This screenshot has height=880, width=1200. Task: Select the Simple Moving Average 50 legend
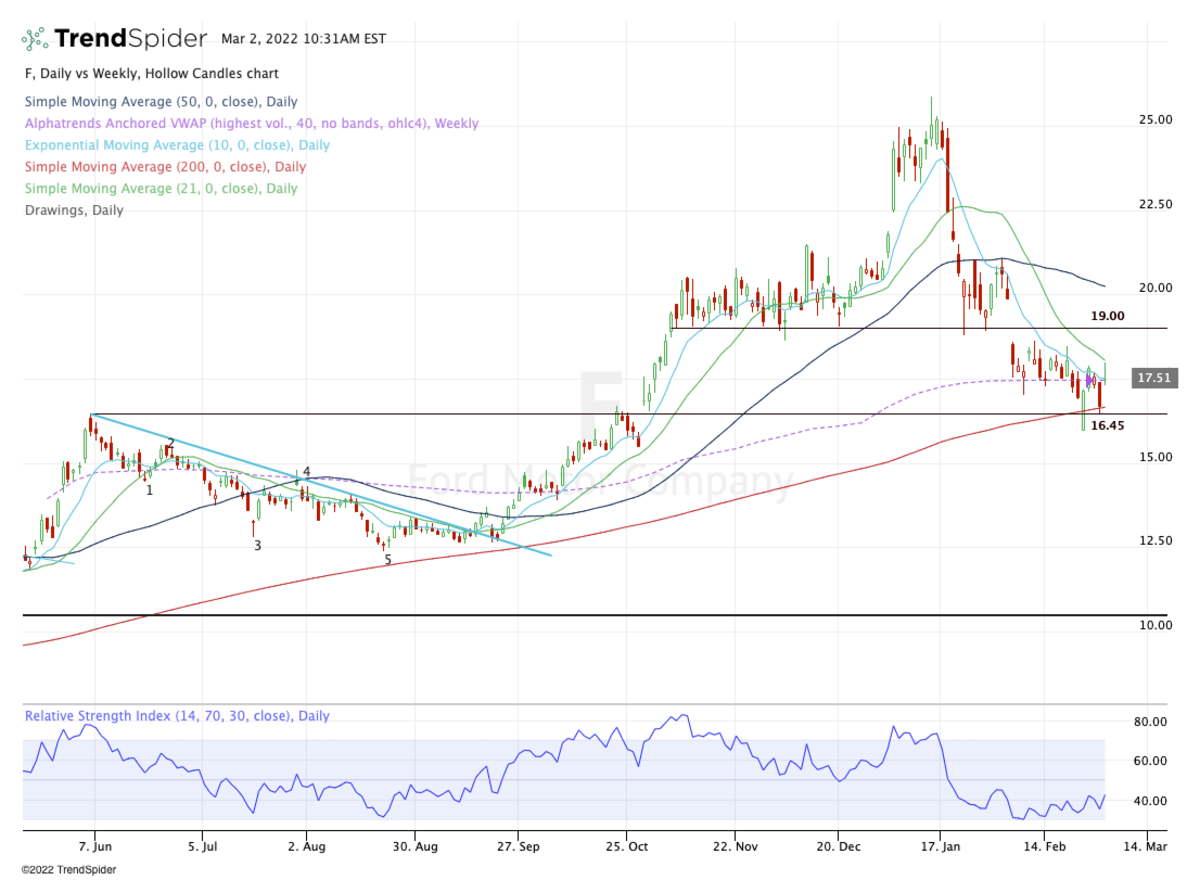tap(161, 102)
